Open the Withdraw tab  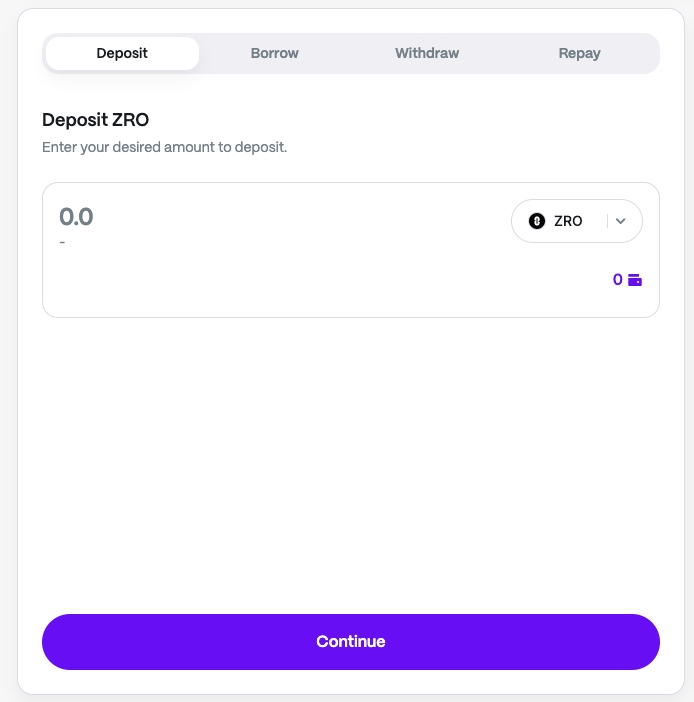tap(427, 53)
